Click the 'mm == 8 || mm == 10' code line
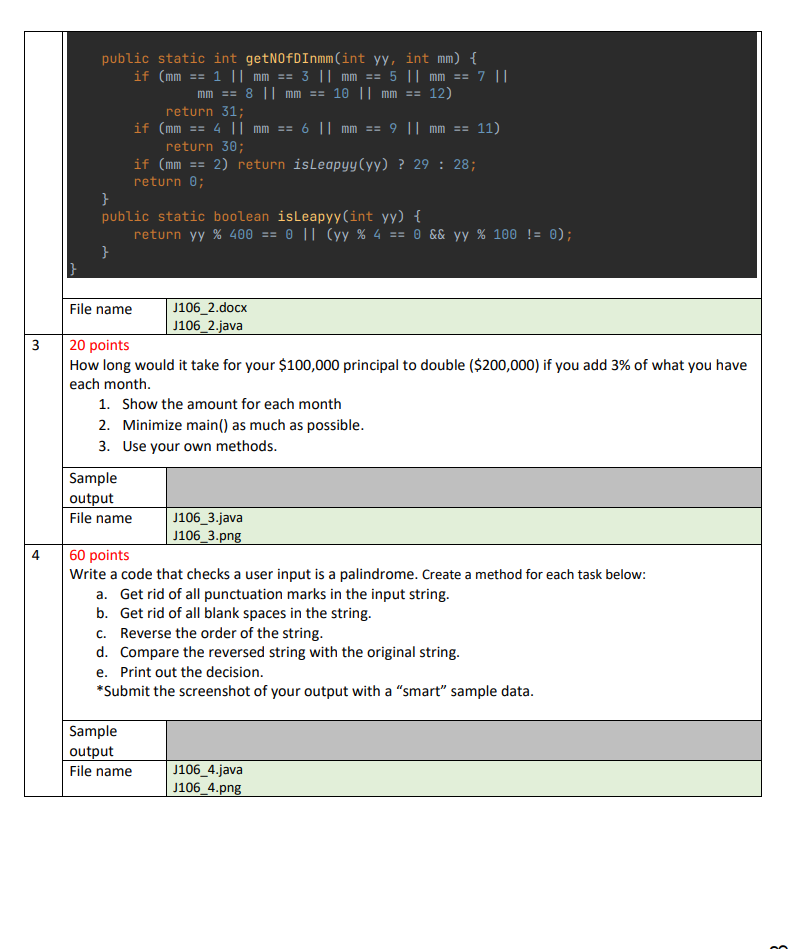This screenshot has height=949, width=797. 324,94
